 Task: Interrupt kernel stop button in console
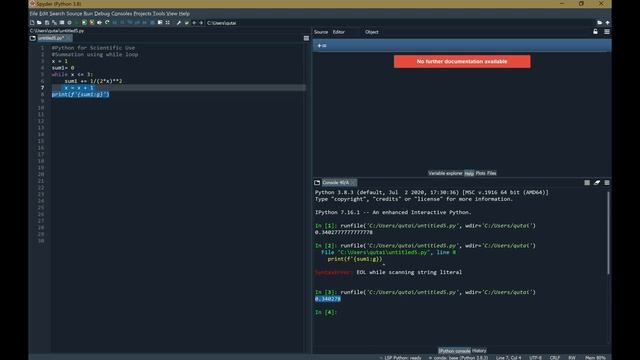(x=587, y=182)
